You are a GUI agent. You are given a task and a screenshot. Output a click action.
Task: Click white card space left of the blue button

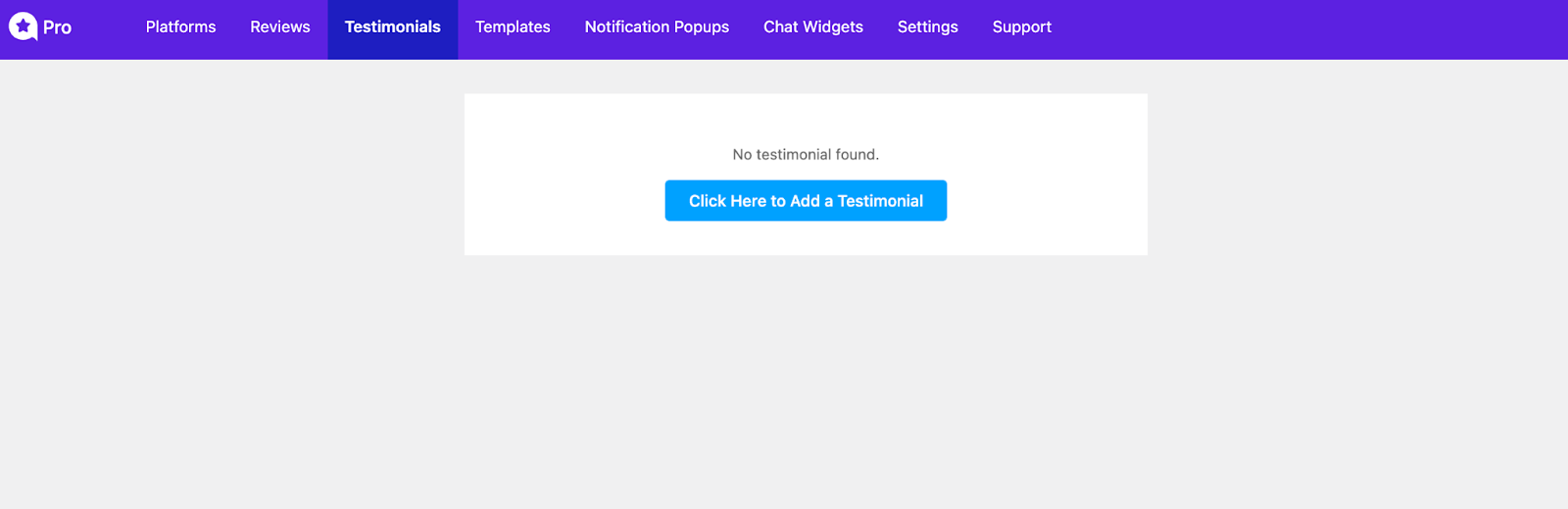point(564,200)
